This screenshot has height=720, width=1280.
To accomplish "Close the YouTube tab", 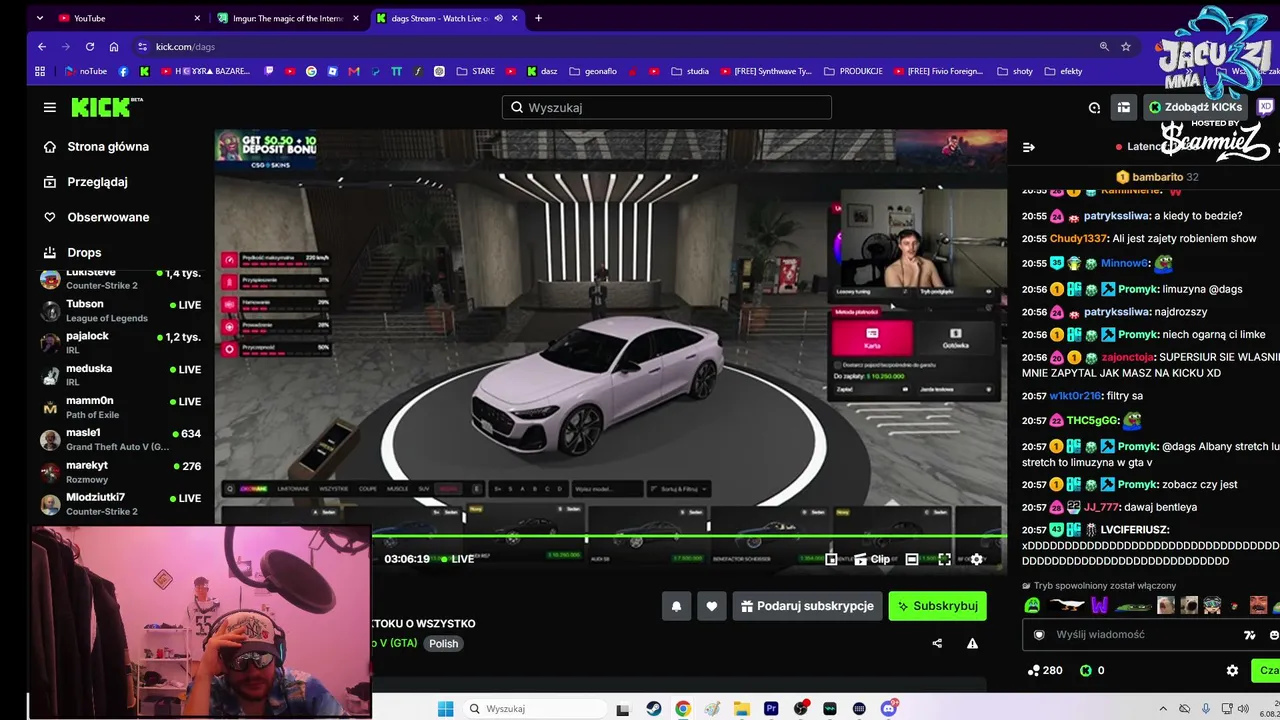I will pos(197,18).
